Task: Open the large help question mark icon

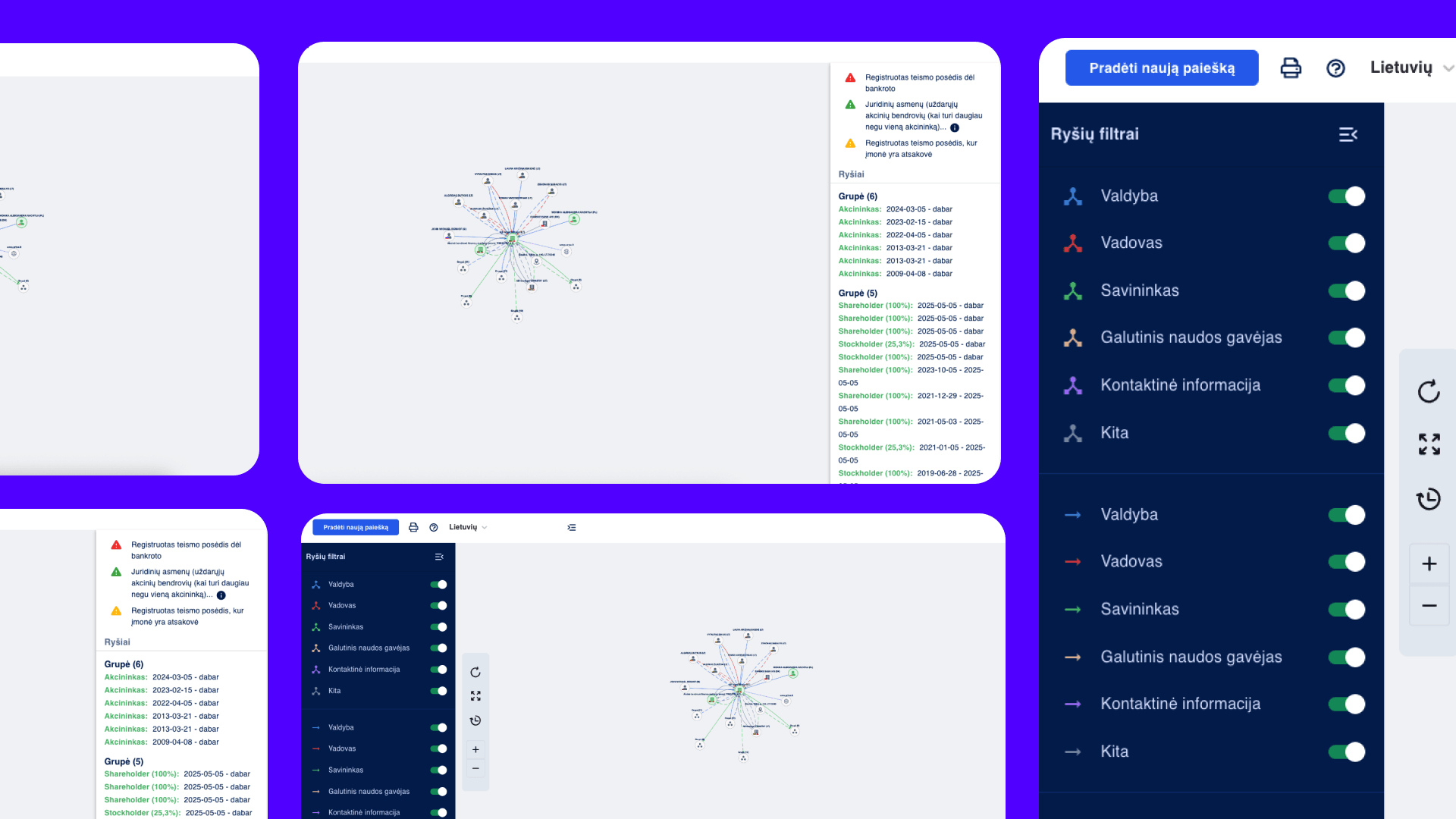Action: tap(1335, 68)
